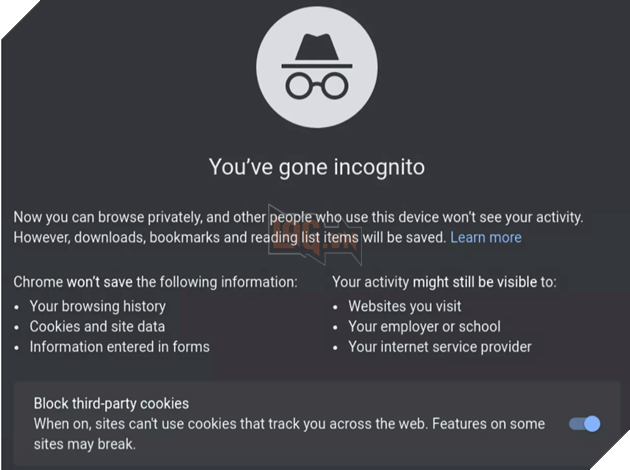Click the "Information entered in forms" list item
The image size is (630, 470).
tap(119, 347)
